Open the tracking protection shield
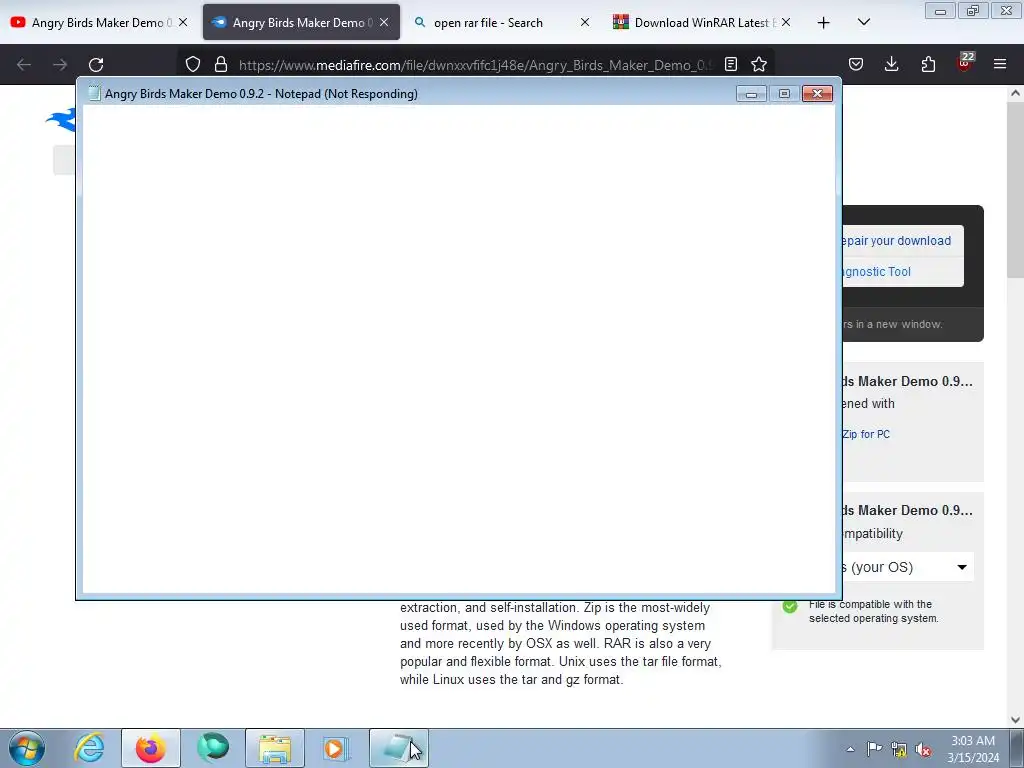 pyautogui.click(x=193, y=64)
